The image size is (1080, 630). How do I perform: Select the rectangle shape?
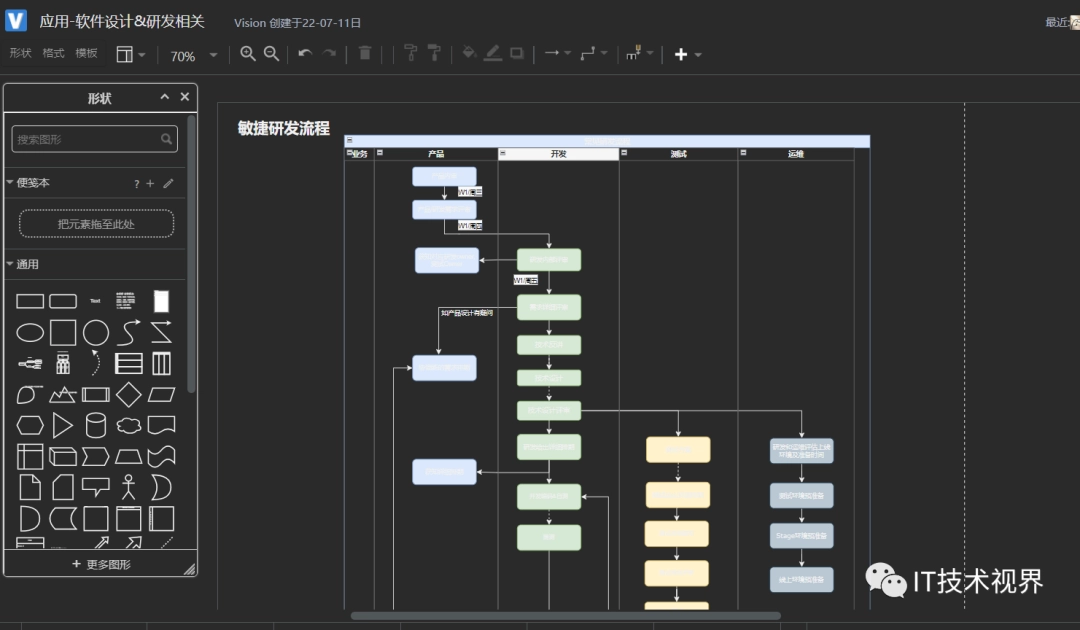pyautogui.click(x=30, y=301)
